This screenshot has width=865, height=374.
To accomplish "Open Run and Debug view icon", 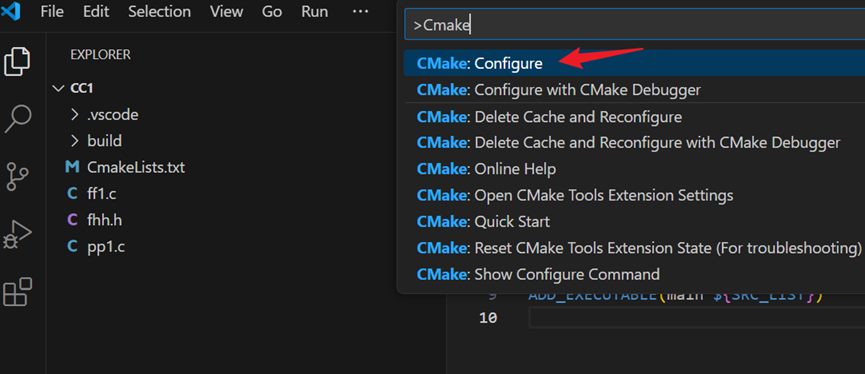I will 18,234.
